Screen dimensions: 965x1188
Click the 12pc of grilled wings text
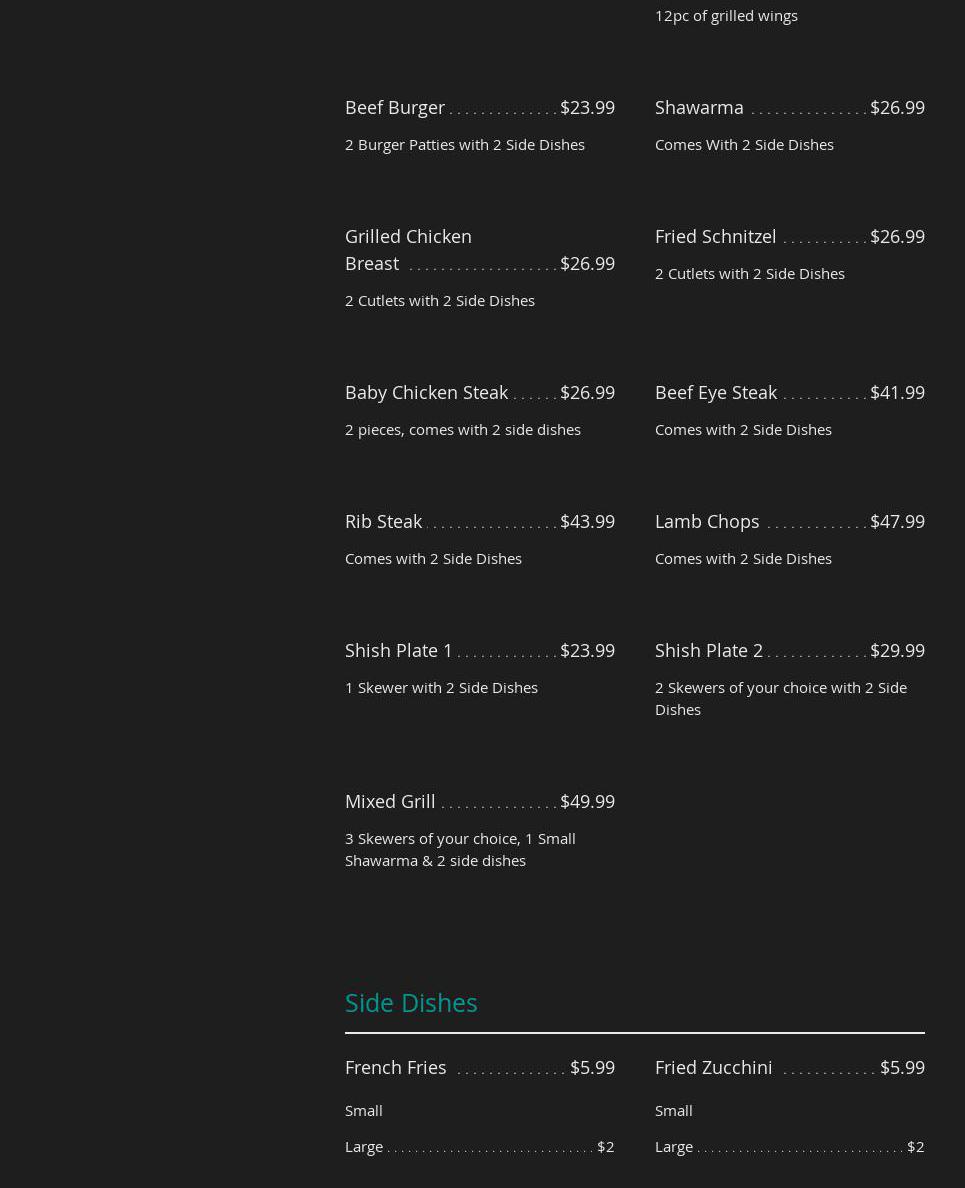(x=726, y=15)
